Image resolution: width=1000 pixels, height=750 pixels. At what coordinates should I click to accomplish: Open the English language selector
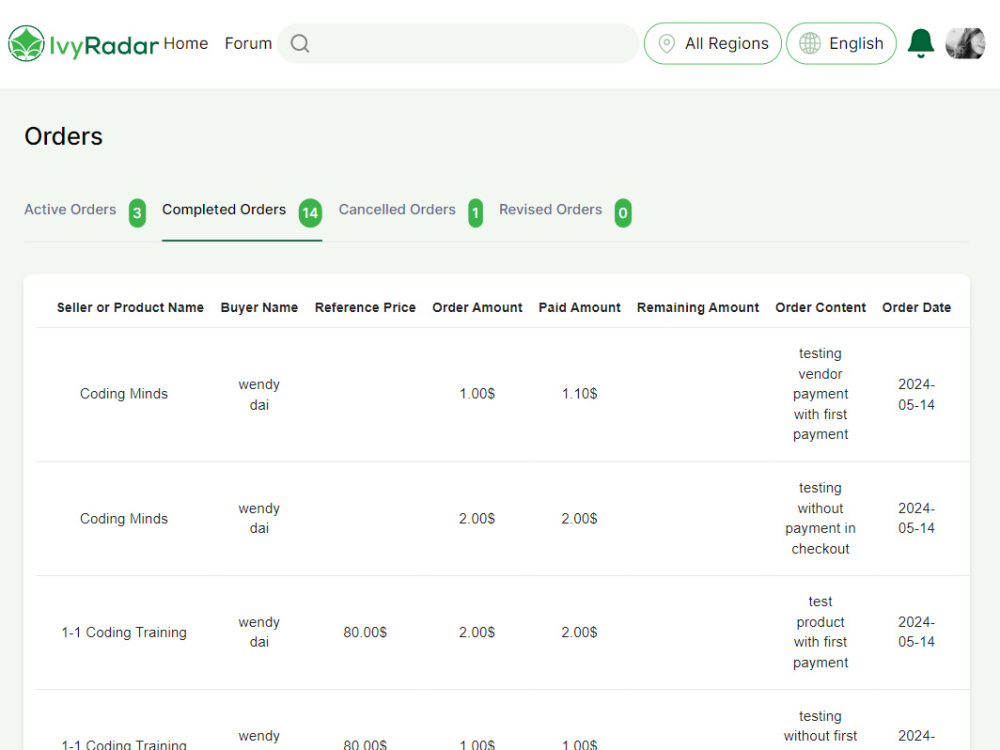(x=841, y=43)
